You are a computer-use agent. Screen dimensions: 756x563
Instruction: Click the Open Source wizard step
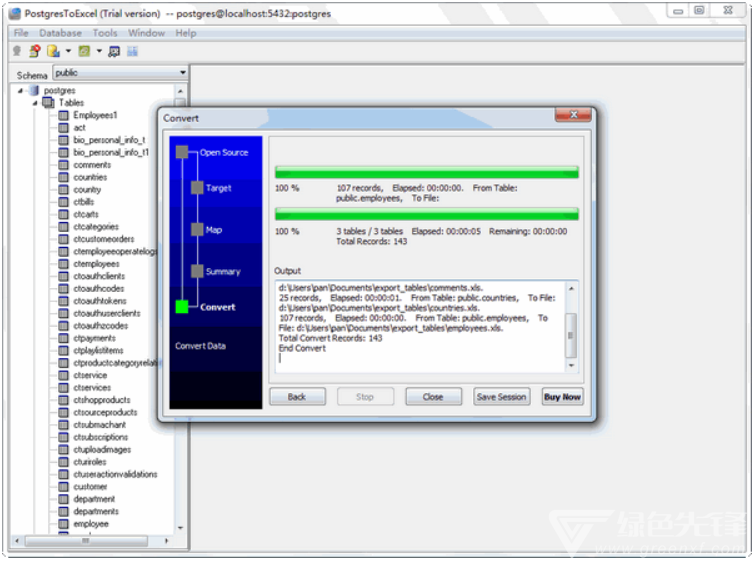pyautogui.click(x=224, y=152)
